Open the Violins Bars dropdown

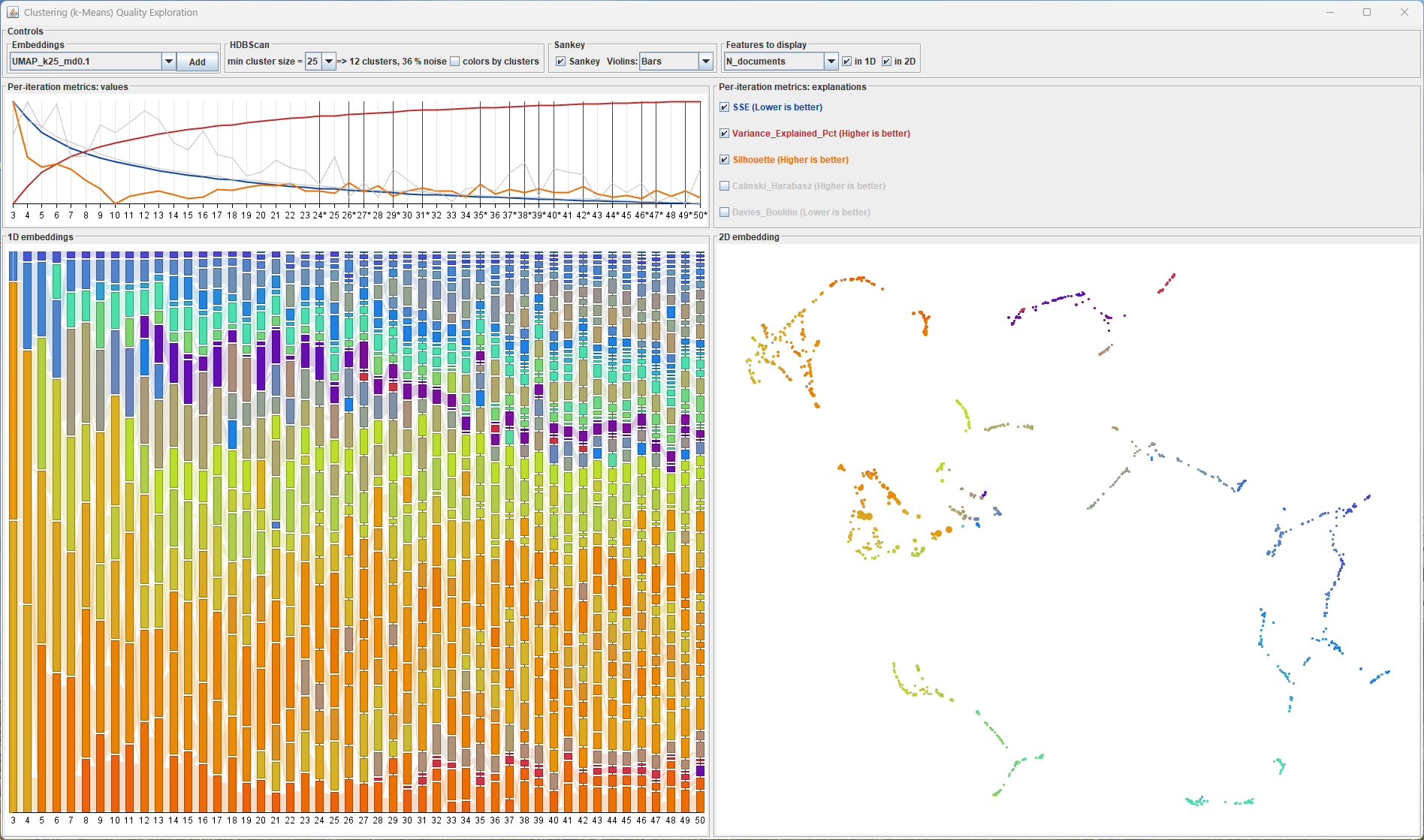pyautogui.click(x=705, y=62)
